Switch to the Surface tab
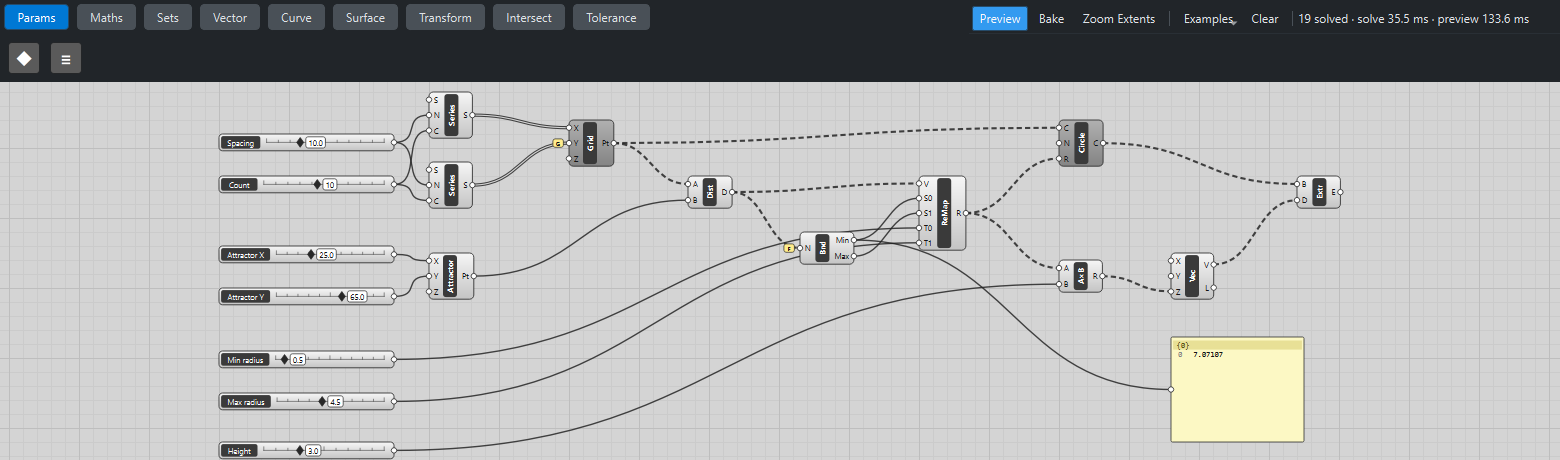This screenshot has width=1560, height=460. click(x=365, y=17)
